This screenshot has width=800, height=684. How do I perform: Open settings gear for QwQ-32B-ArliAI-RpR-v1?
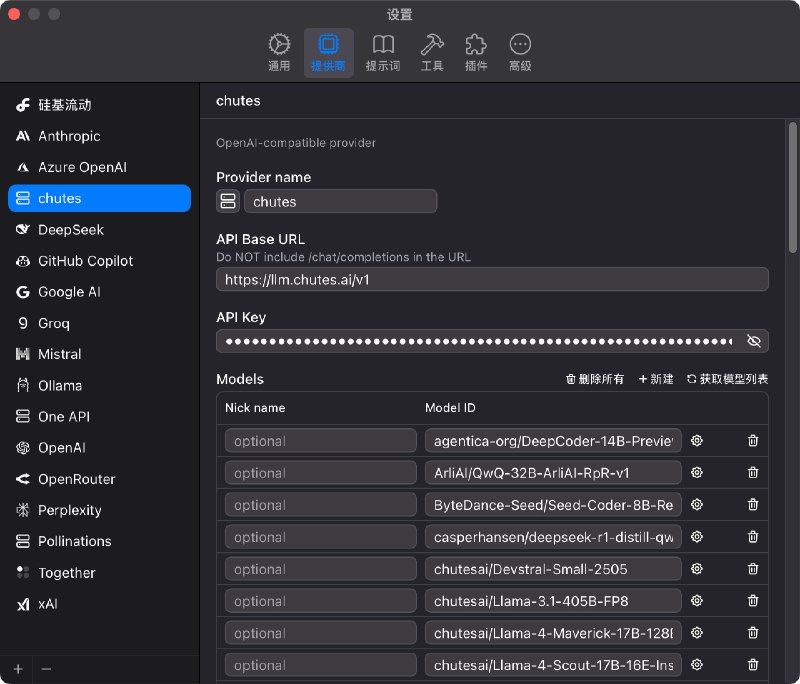pos(697,473)
